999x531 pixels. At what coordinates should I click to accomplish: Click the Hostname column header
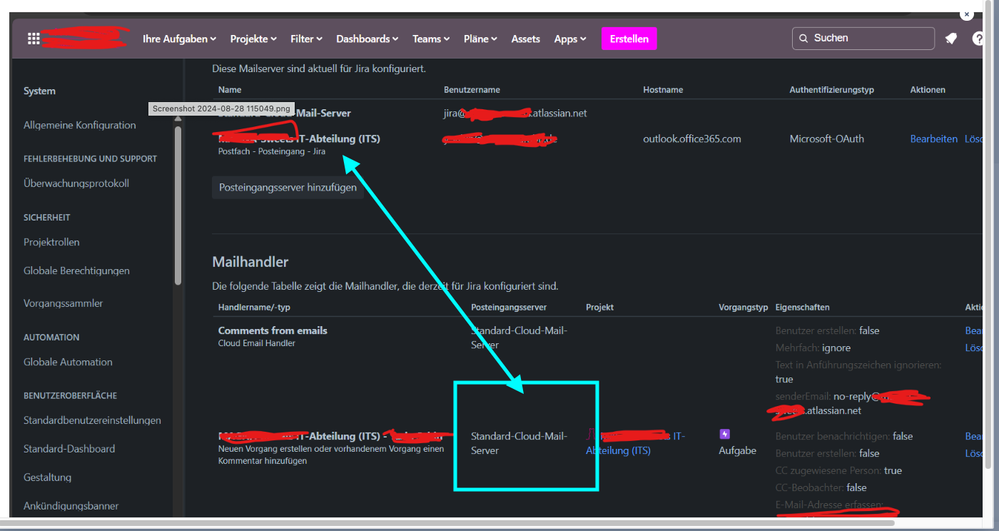coord(663,90)
